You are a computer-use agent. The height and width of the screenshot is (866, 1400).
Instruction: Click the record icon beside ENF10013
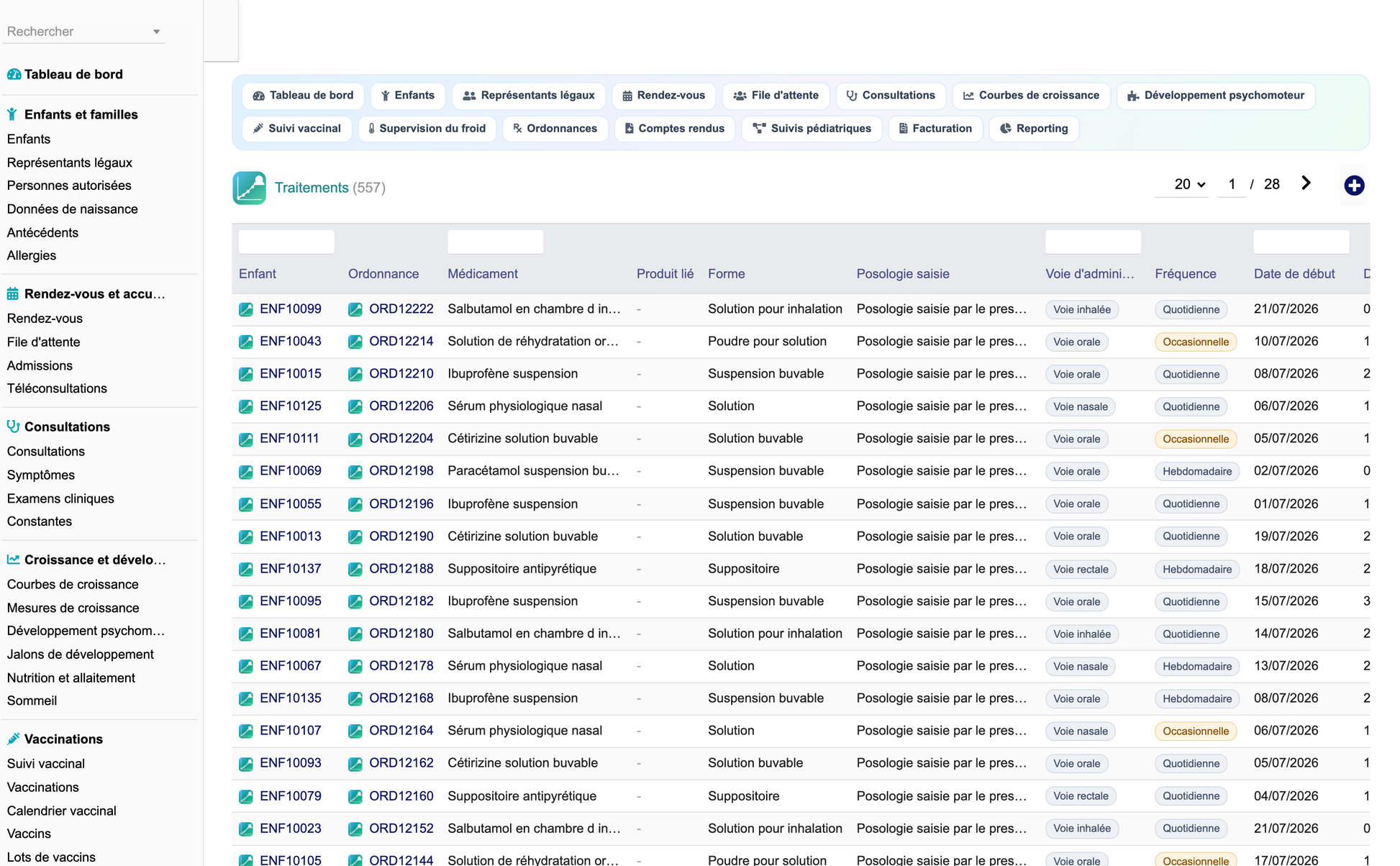point(246,537)
